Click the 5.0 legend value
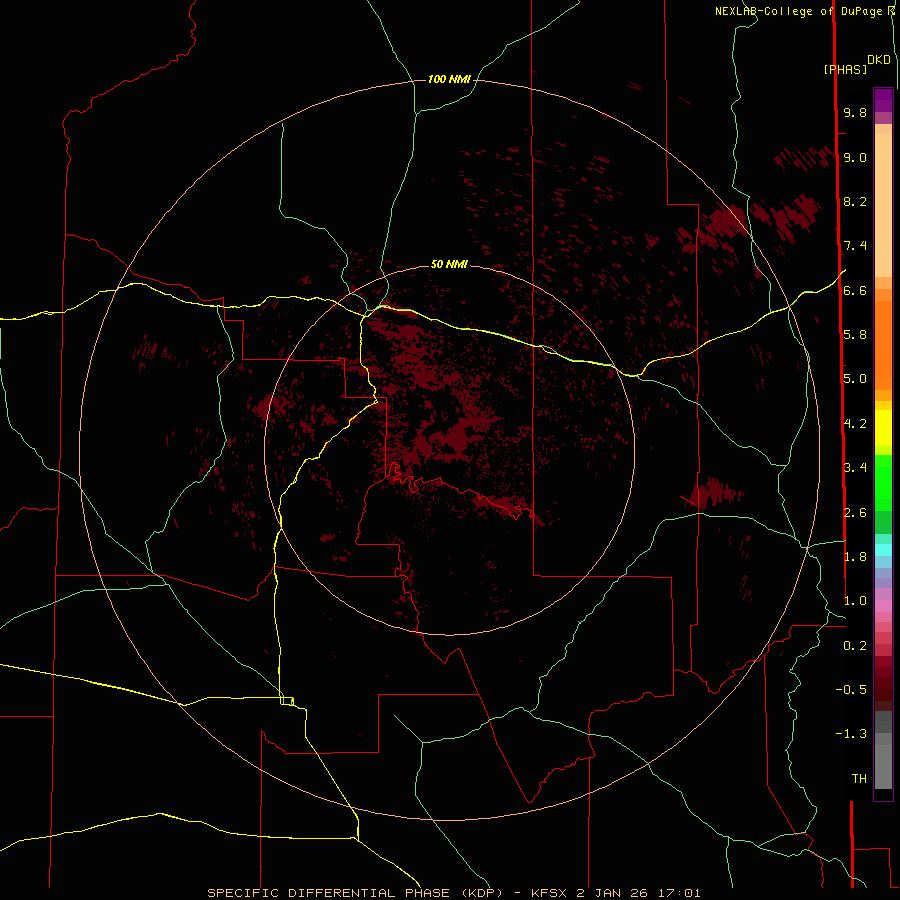Image resolution: width=900 pixels, height=900 pixels. (x=855, y=379)
